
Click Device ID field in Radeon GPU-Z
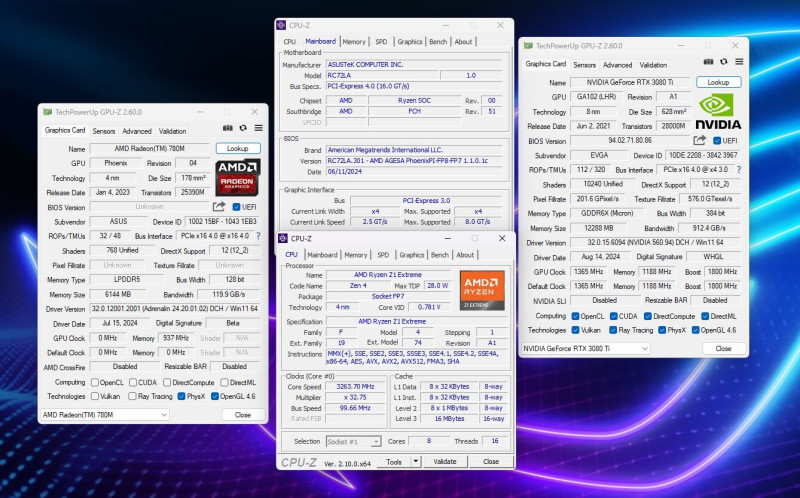[x=222, y=221]
